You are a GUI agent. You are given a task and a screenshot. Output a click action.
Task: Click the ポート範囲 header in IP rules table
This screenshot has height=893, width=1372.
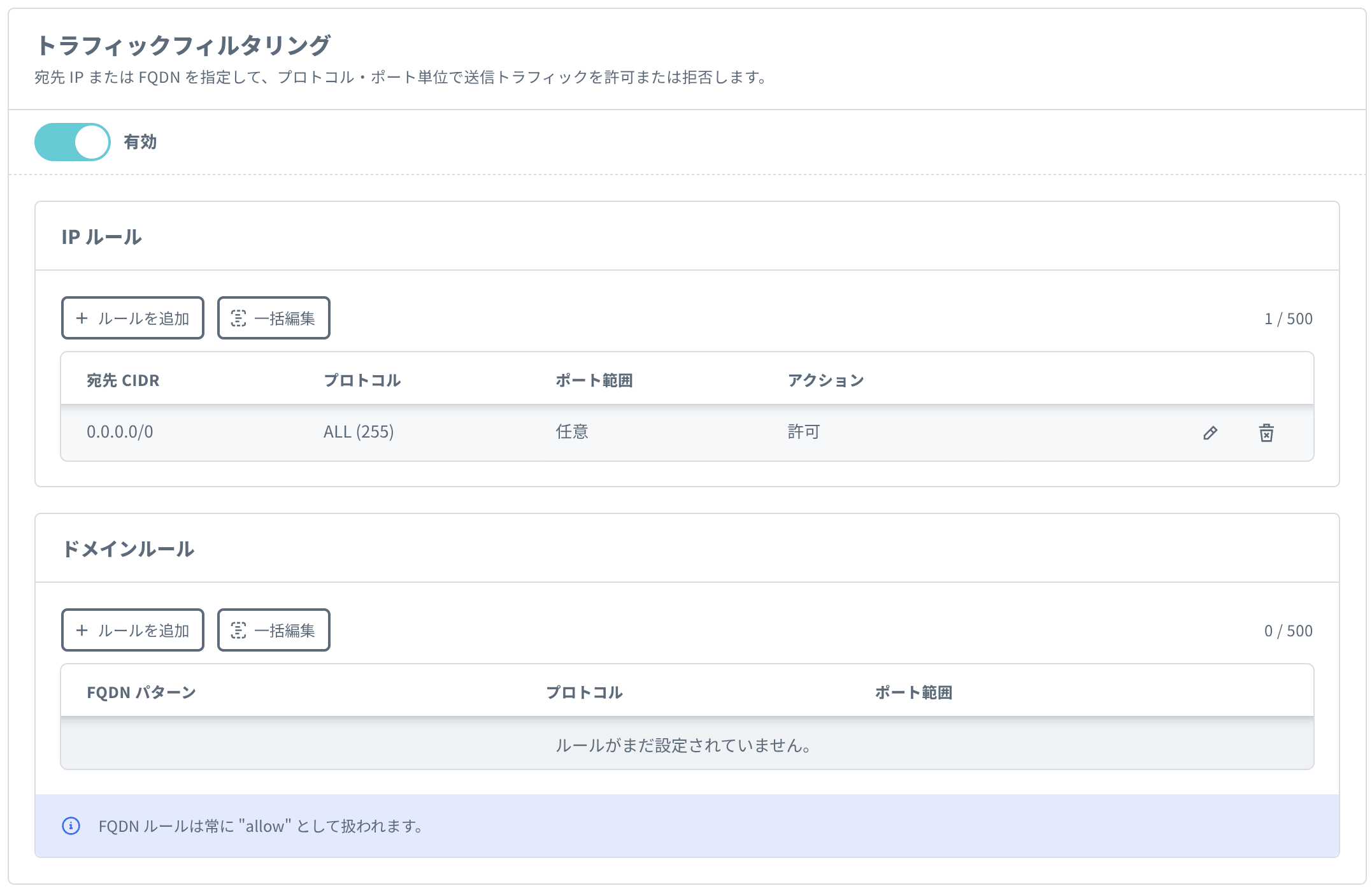(x=594, y=380)
